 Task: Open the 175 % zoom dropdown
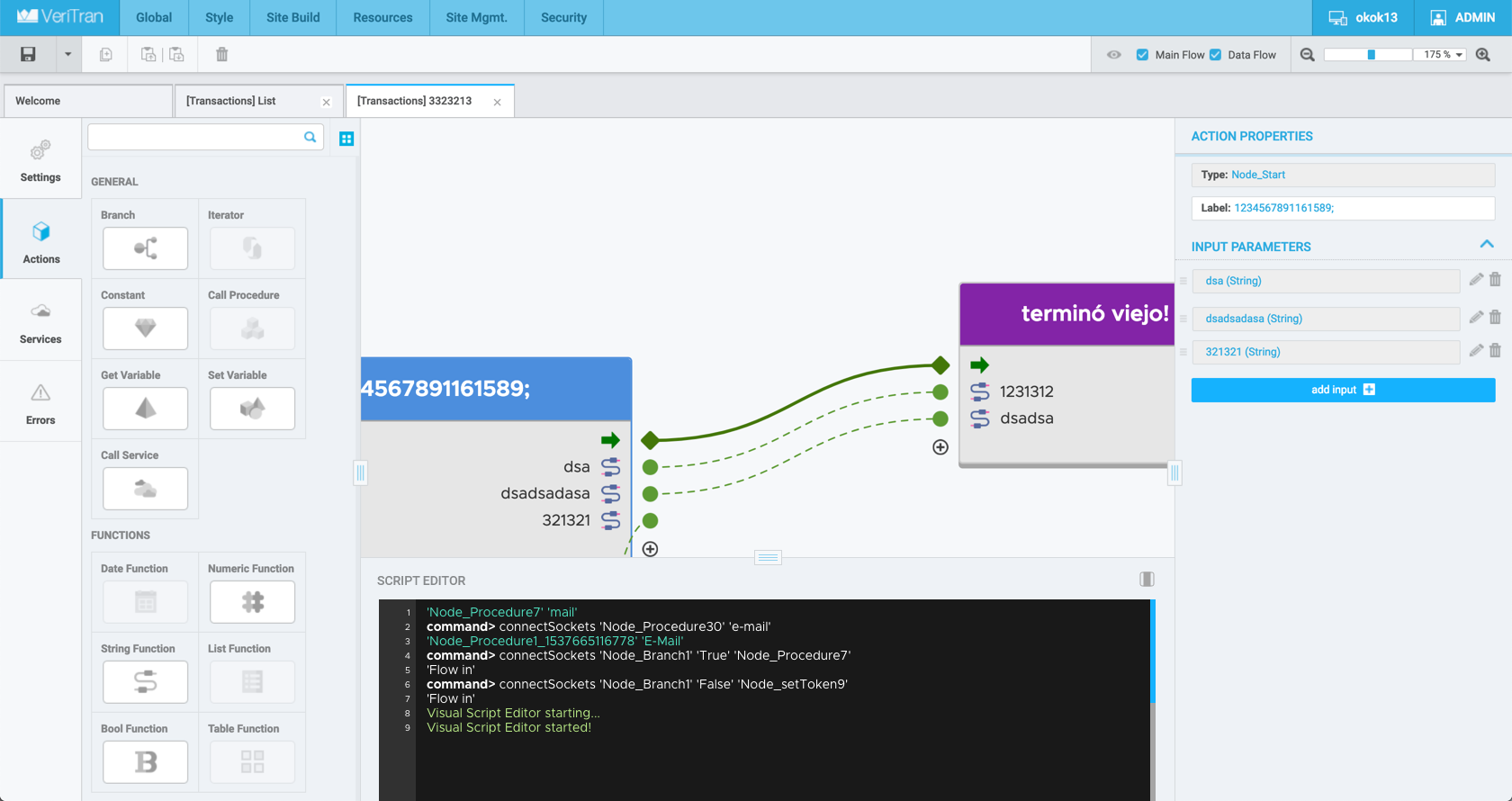(1442, 55)
